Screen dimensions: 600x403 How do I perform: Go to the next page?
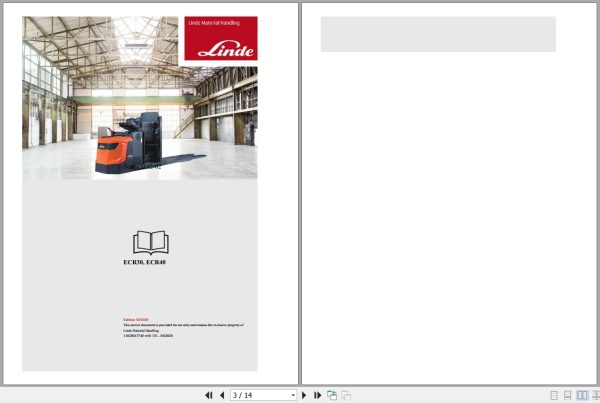click(304, 395)
